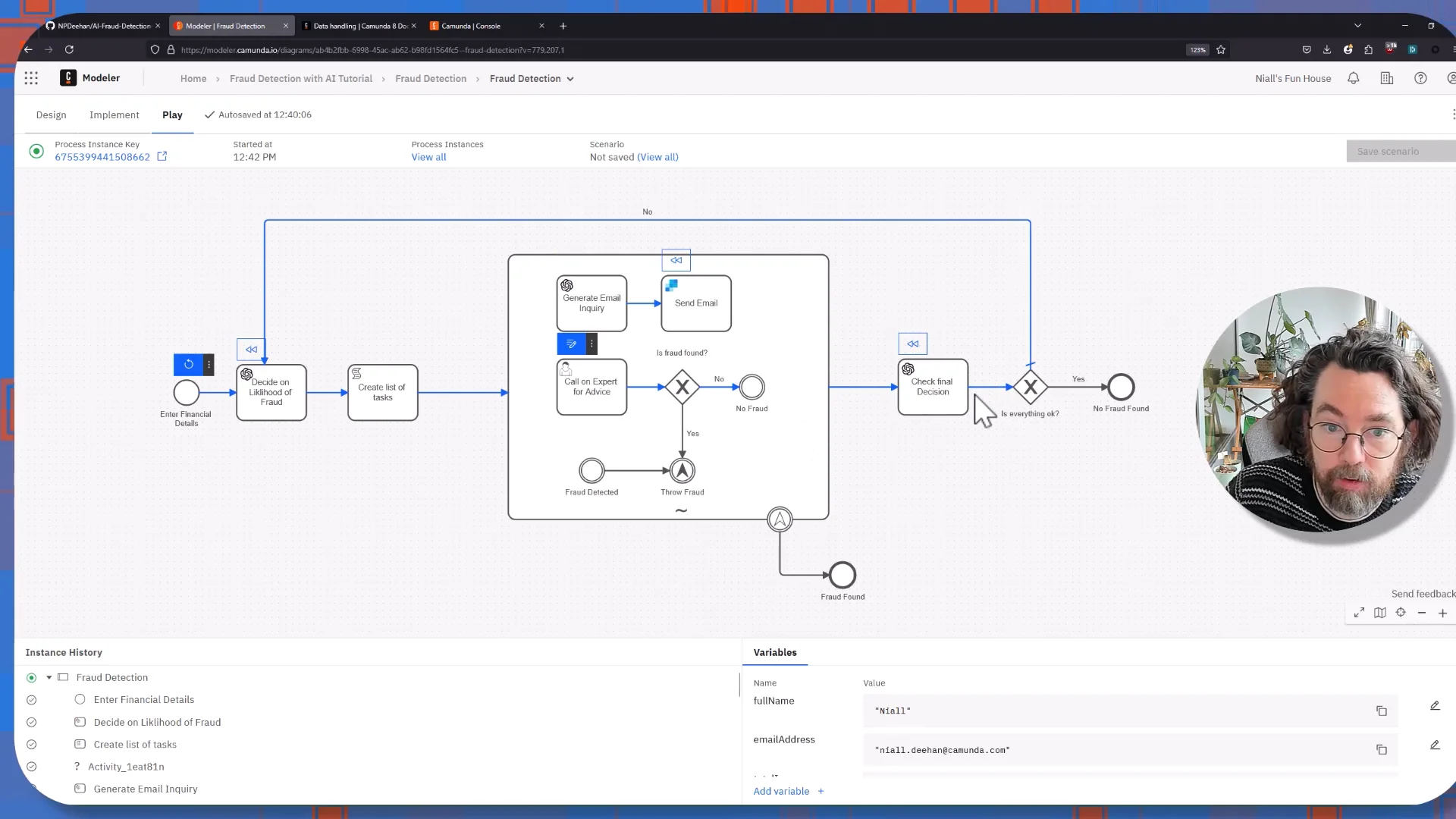Click the rewind token icon above Check final Decision

[x=912, y=344]
